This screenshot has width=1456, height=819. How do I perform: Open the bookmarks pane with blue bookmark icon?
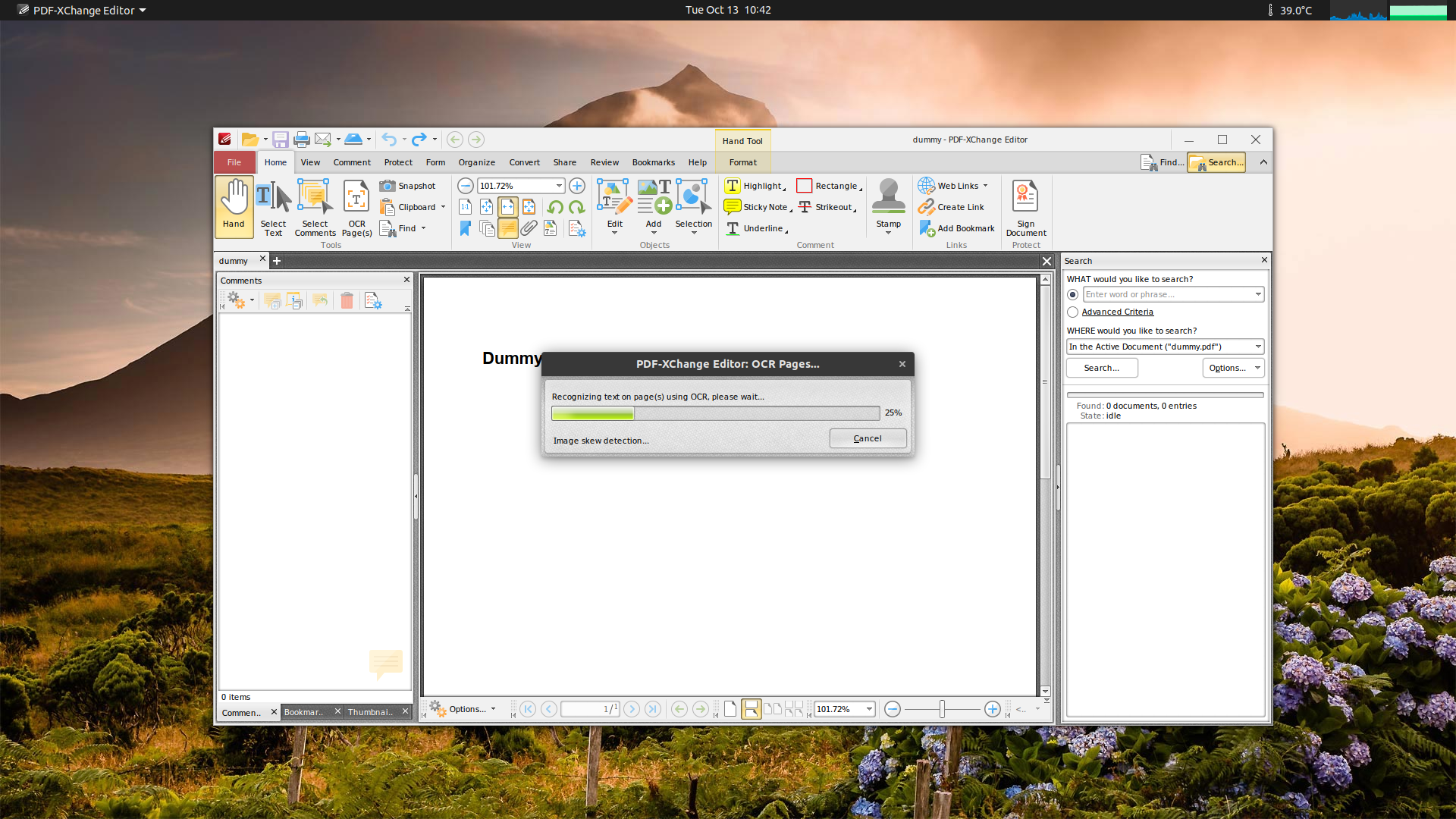coord(466,228)
